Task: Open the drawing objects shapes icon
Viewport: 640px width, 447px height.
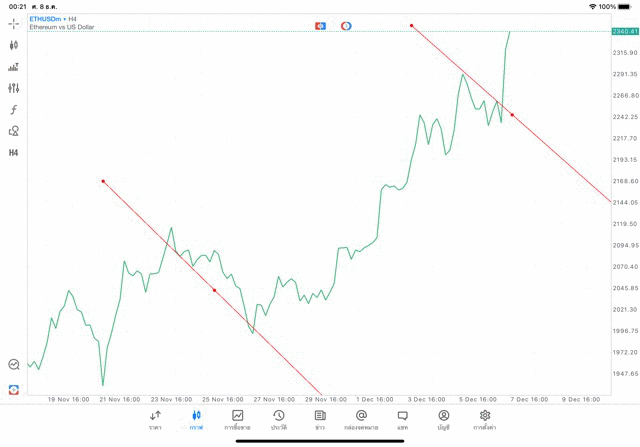Action: click(14, 131)
